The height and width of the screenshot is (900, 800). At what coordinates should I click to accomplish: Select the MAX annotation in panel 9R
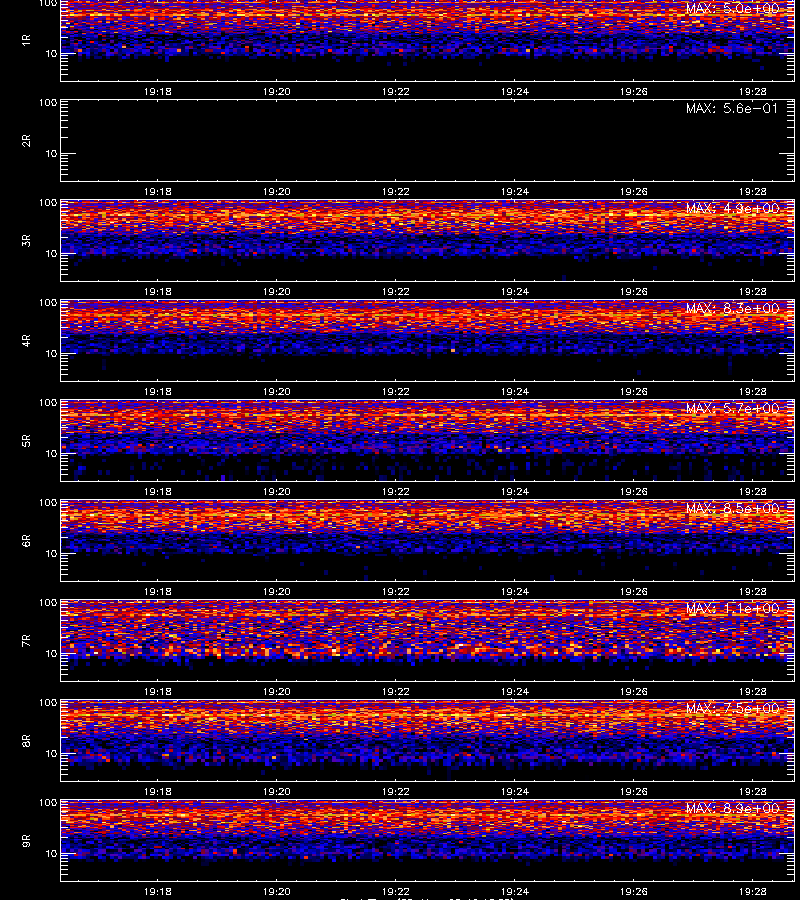(x=732, y=809)
